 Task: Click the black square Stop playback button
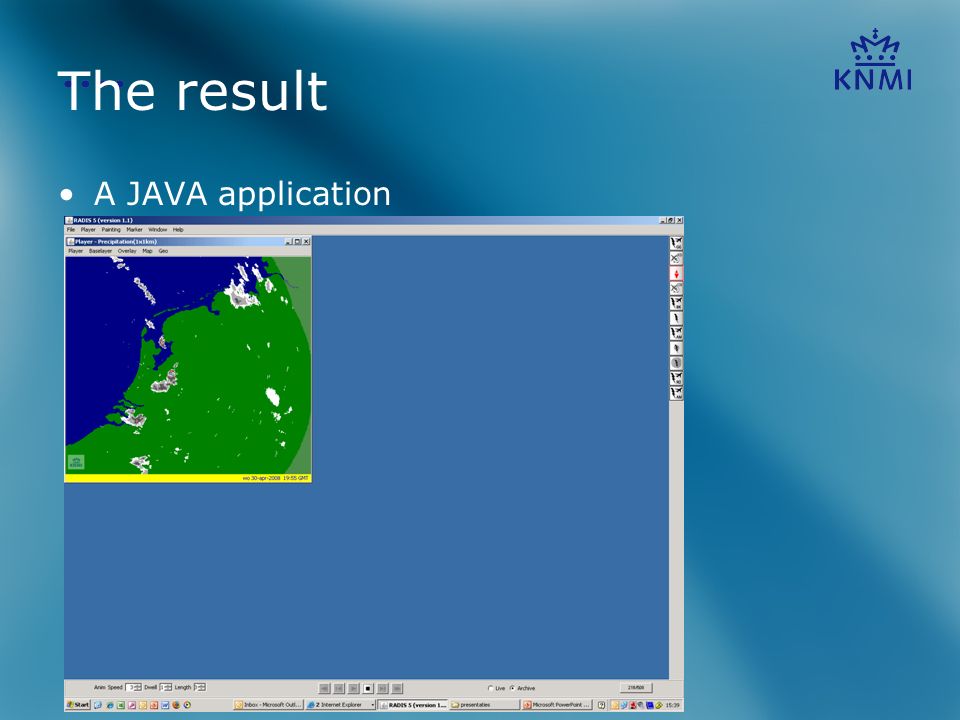(368, 688)
